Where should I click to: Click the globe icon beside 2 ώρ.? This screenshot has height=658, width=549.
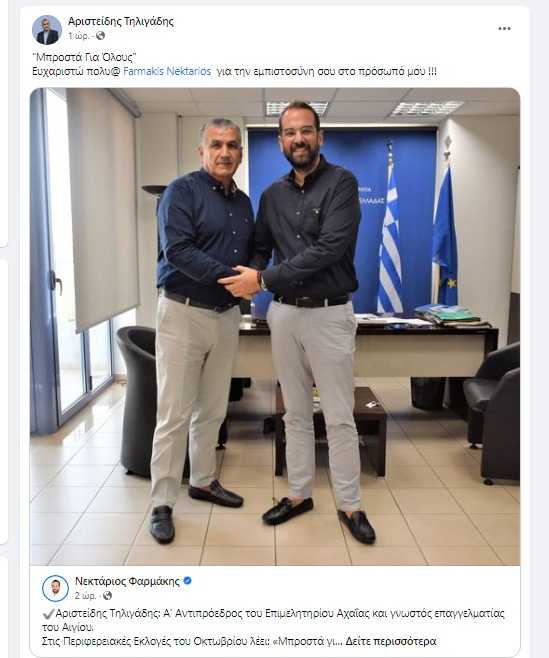pyautogui.click(x=107, y=595)
